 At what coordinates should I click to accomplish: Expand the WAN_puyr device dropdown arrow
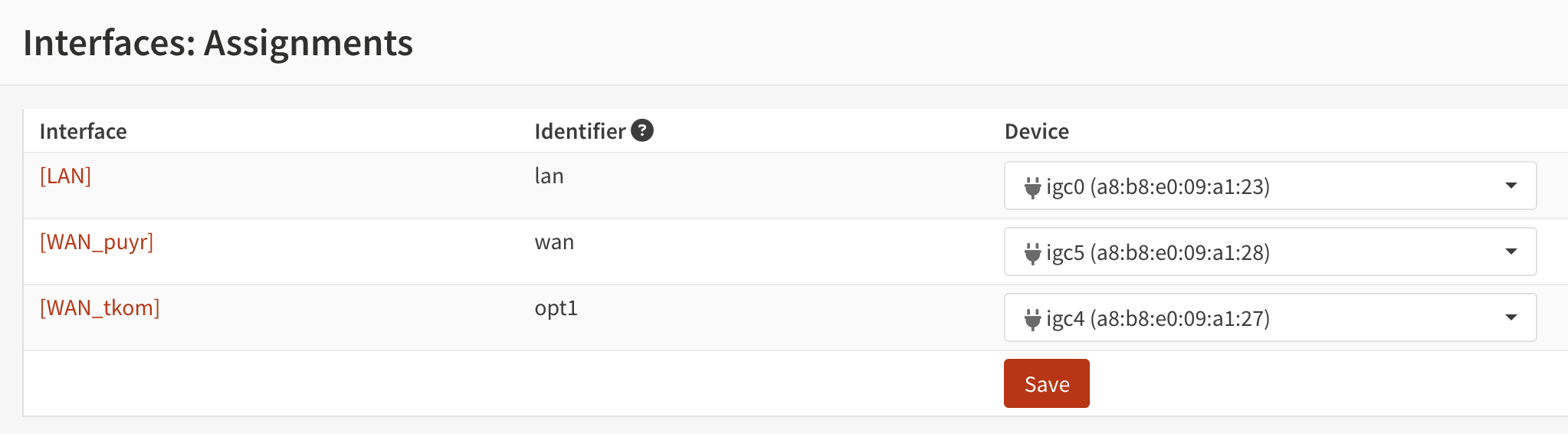[x=1511, y=252]
